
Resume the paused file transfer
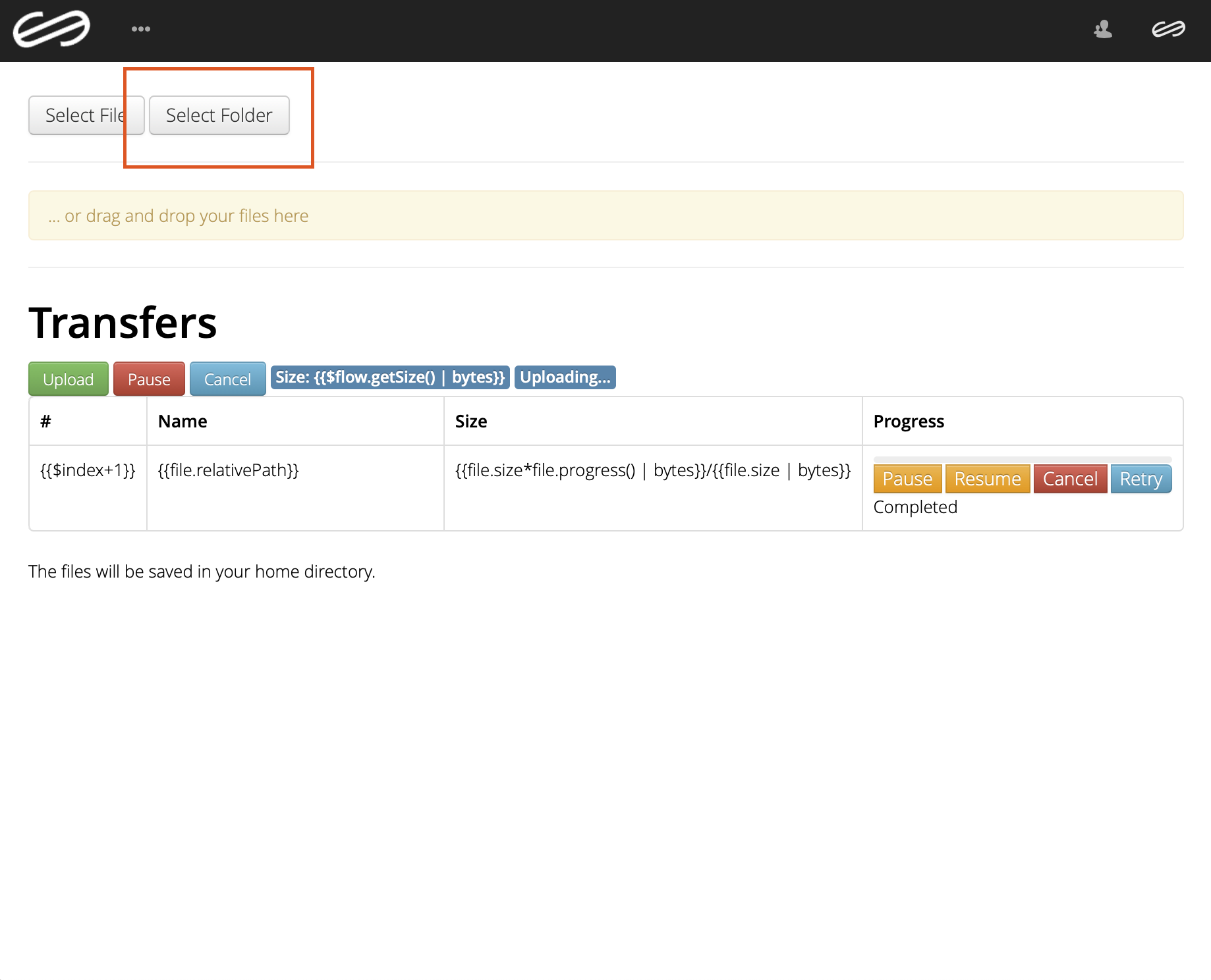pos(987,479)
